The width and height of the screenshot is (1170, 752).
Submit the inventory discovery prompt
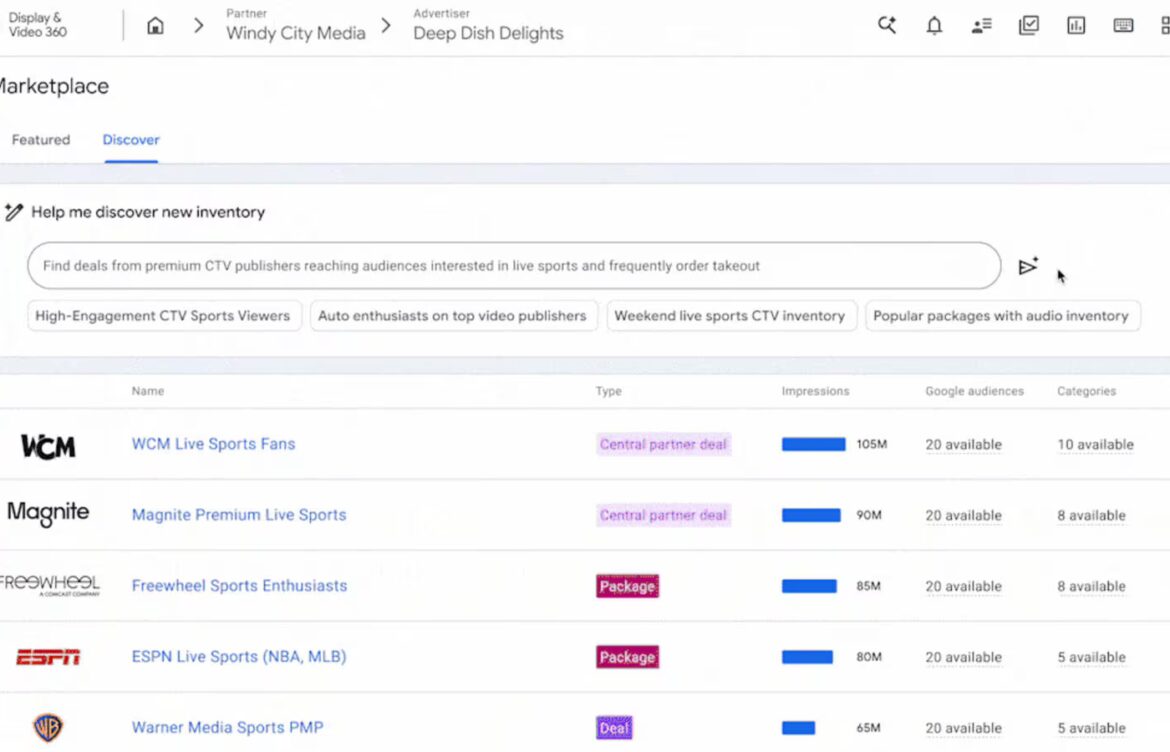click(1028, 266)
